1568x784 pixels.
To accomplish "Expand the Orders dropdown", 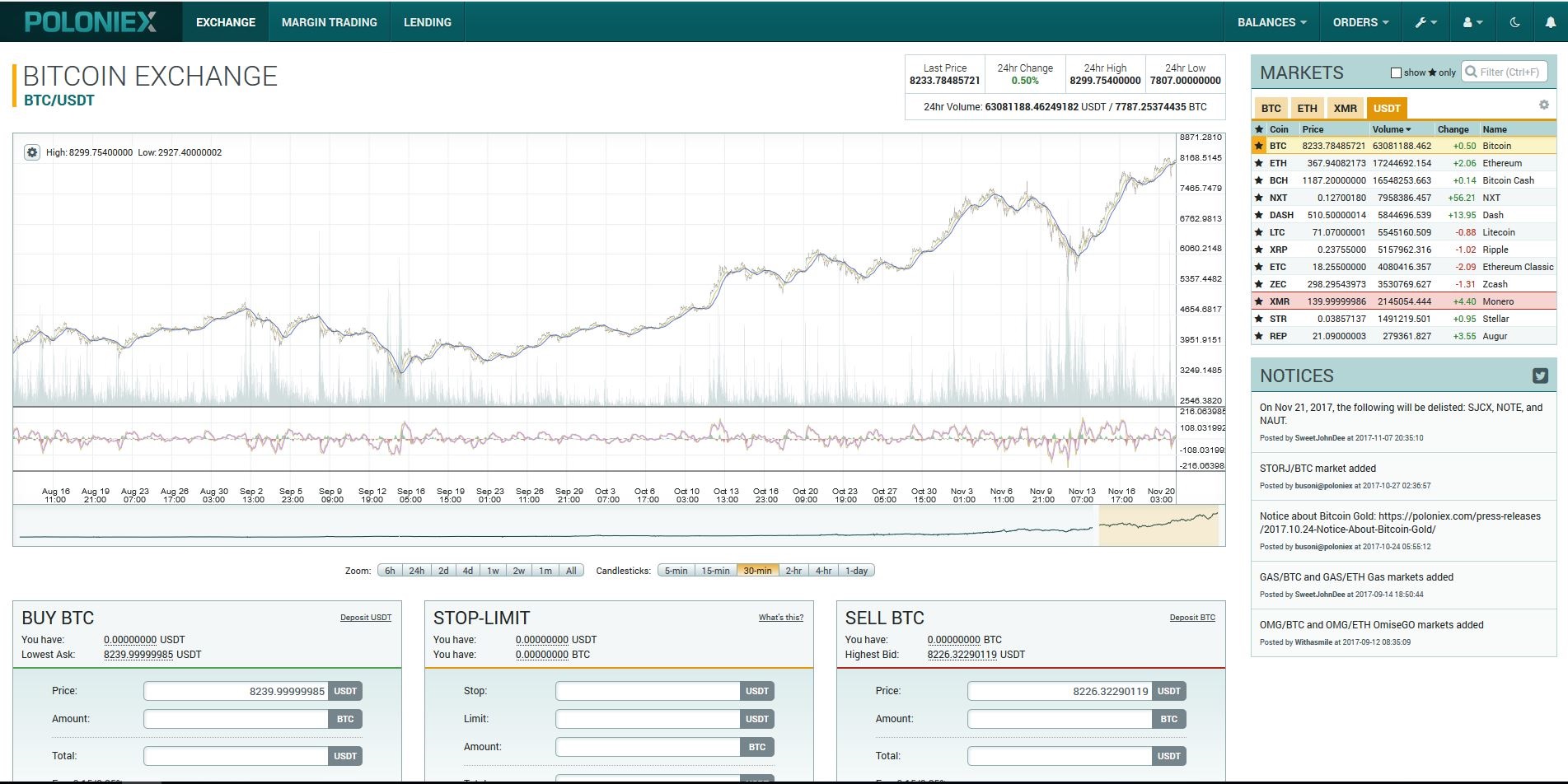I will click(1360, 22).
